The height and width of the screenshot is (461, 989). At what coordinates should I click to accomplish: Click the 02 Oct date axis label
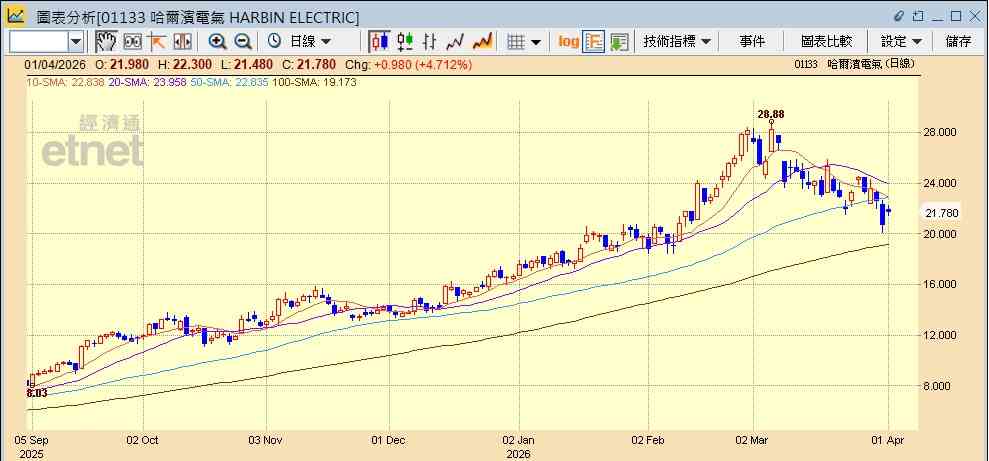(x=143, y=441)
